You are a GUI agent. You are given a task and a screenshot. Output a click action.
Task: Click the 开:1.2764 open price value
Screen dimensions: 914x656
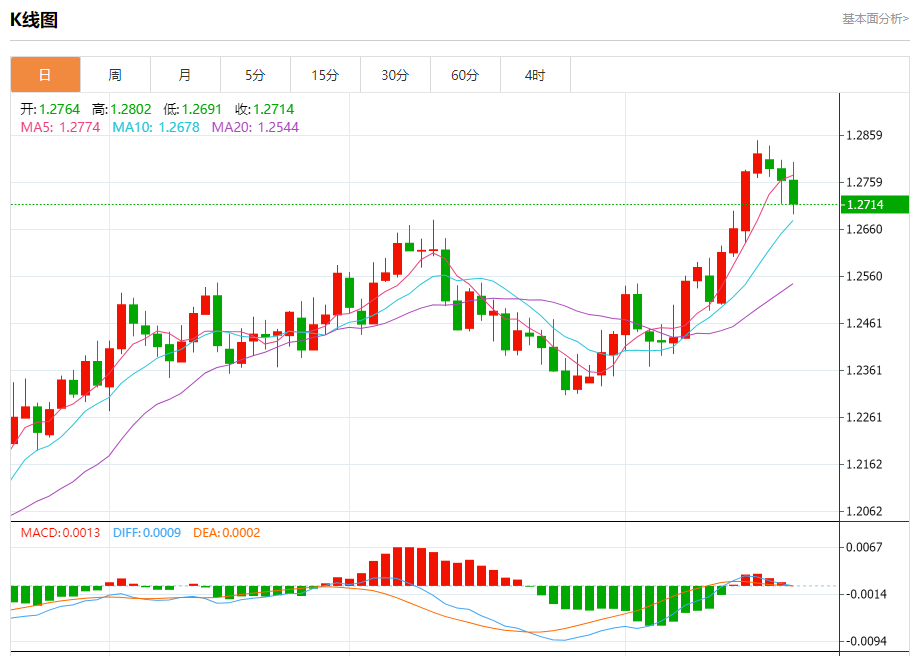[x=50, y=109]
